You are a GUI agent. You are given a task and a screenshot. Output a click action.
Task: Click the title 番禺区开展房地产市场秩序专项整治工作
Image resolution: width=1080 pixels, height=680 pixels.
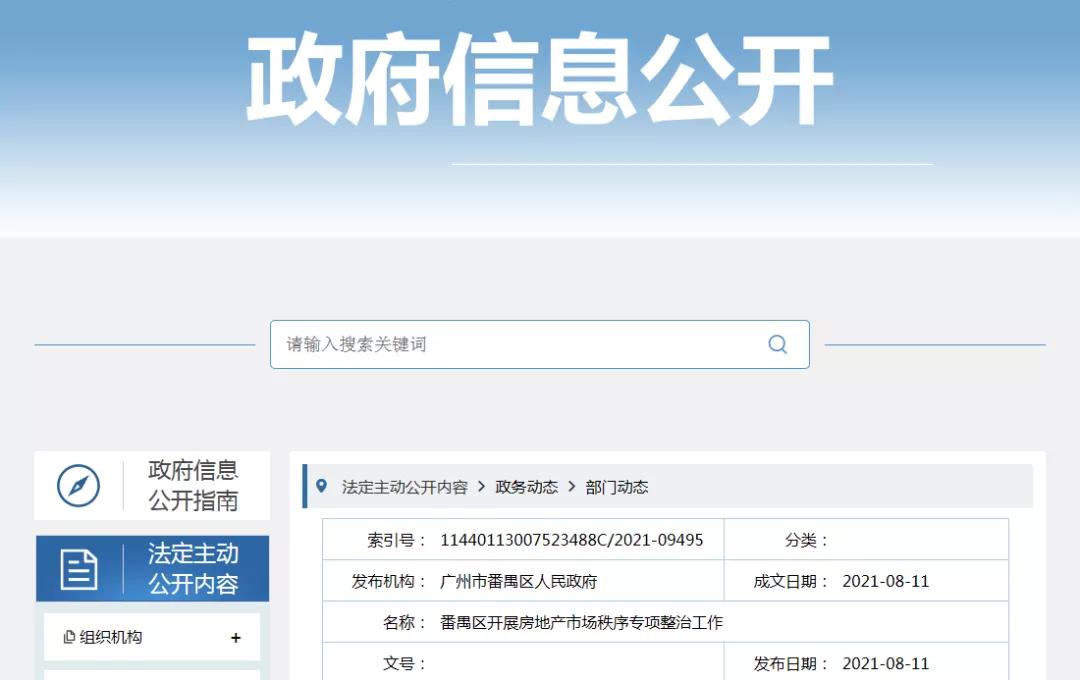(581, 622)
